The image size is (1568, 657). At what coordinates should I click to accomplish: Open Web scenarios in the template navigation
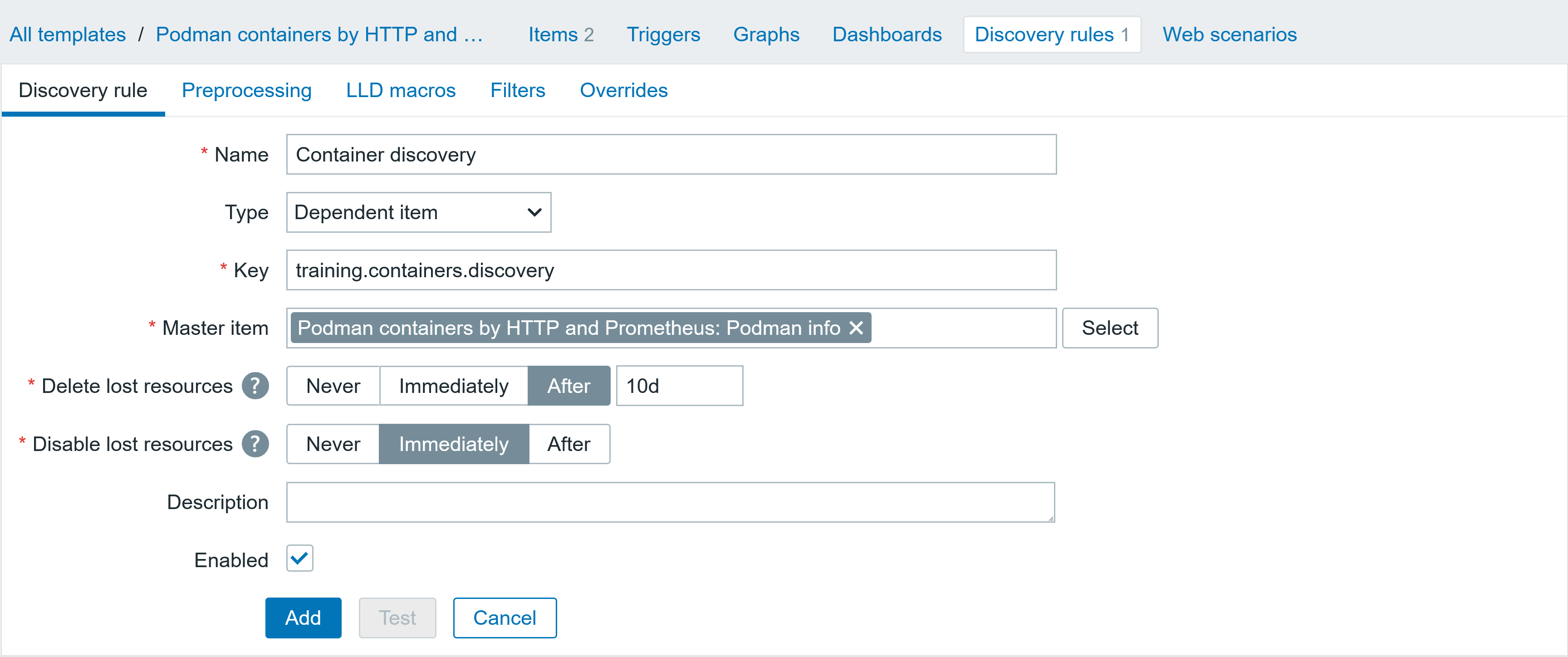tap(1230, 34)
